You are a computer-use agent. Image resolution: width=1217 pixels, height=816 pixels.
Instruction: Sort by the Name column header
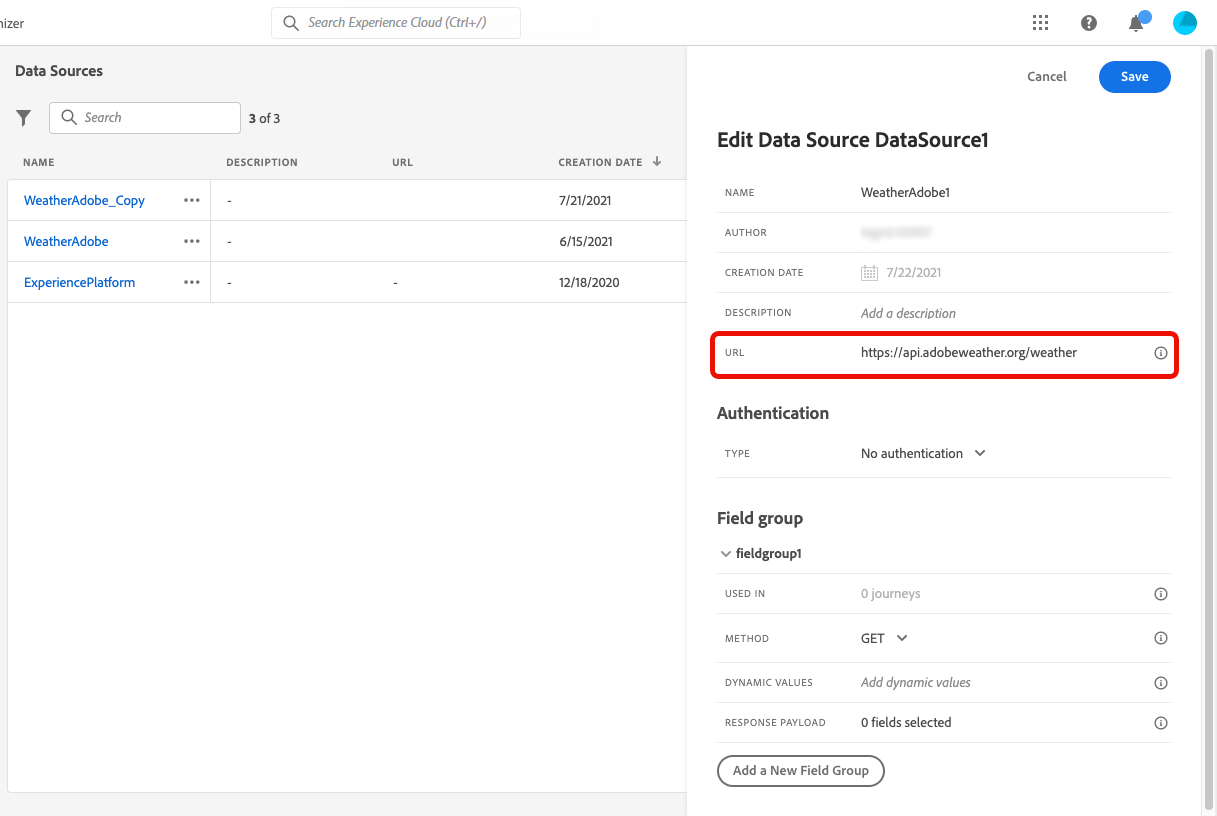(x=39, y=162)
